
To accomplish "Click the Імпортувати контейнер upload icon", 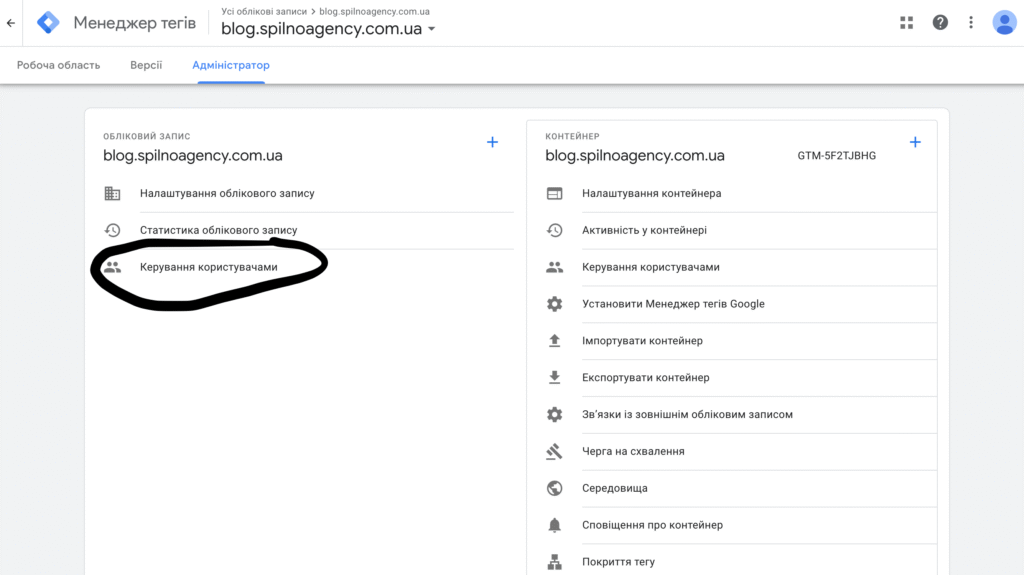I will [554, 341].
